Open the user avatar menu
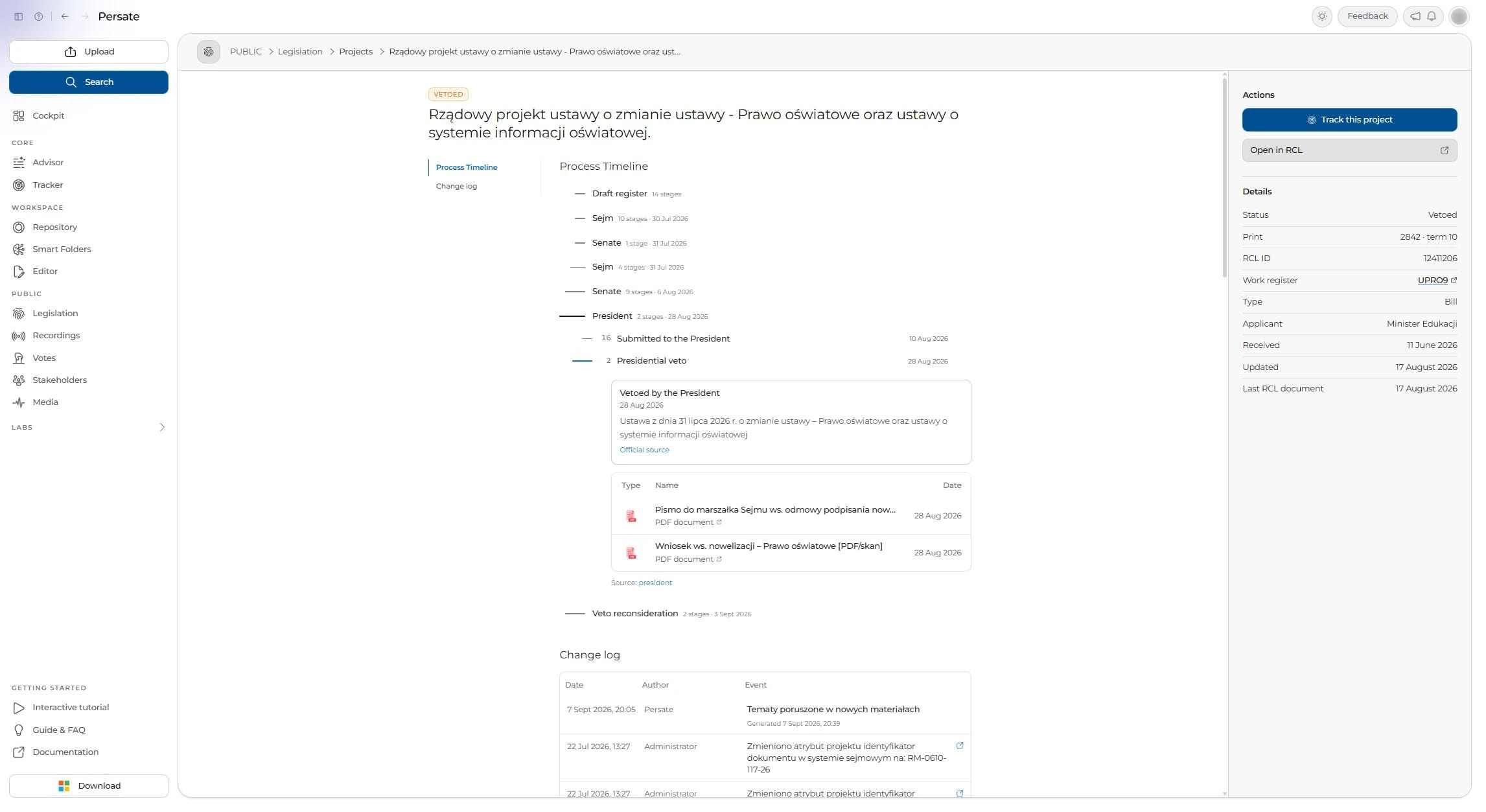The height and width of the screenshot is (812, 1486). (1459, 16)
